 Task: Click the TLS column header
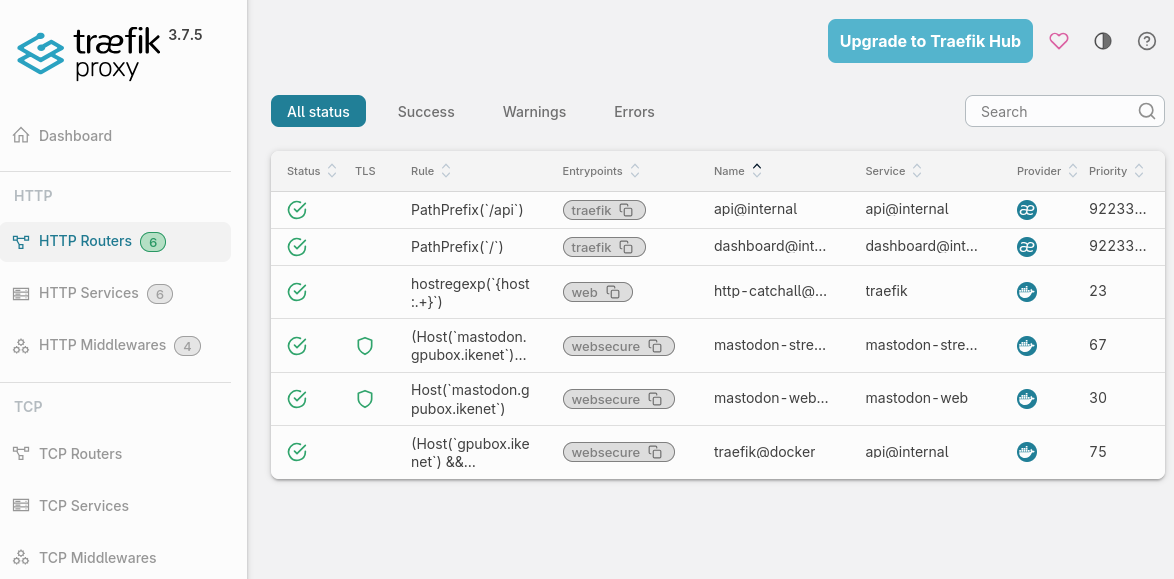[x=365, y=171]
